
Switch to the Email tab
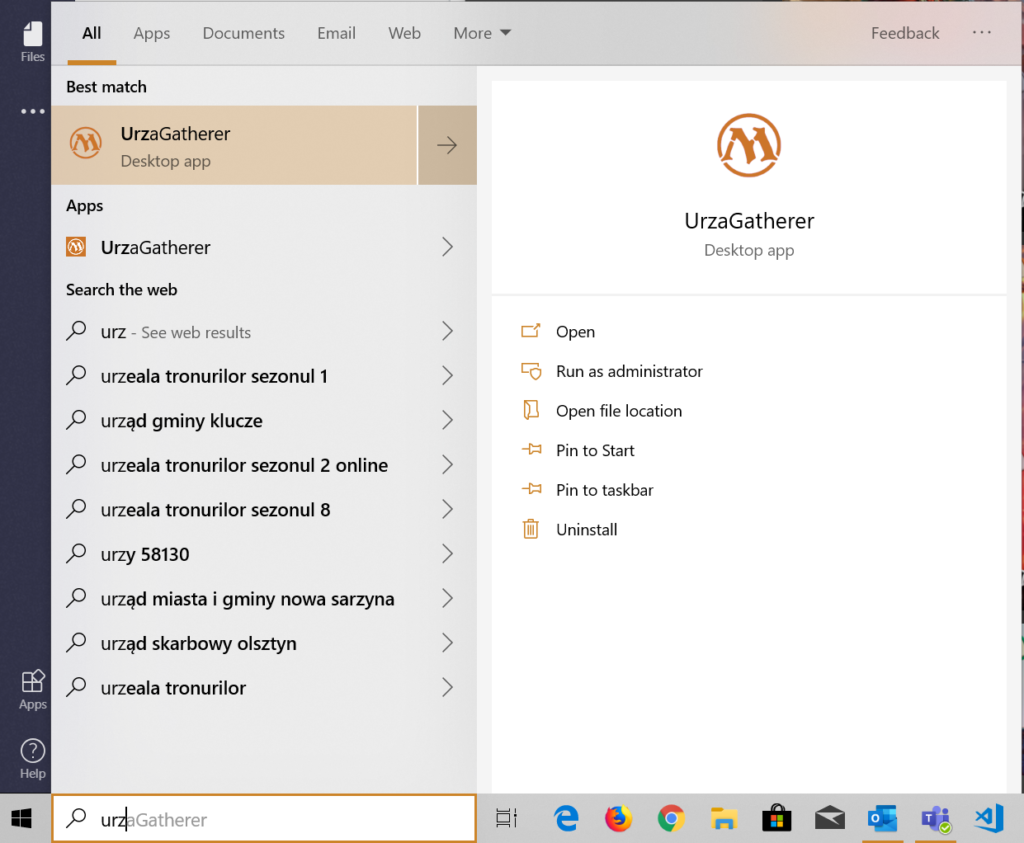(336, 33)
